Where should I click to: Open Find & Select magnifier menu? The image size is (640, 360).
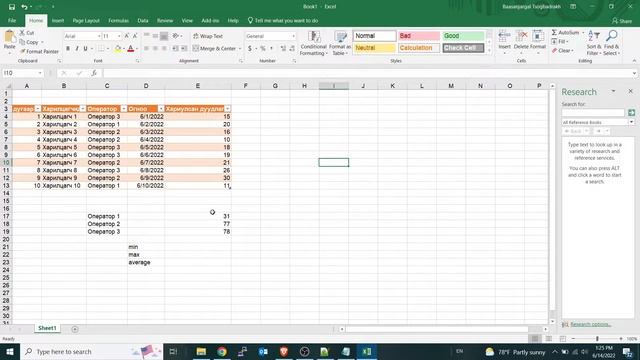611,43
